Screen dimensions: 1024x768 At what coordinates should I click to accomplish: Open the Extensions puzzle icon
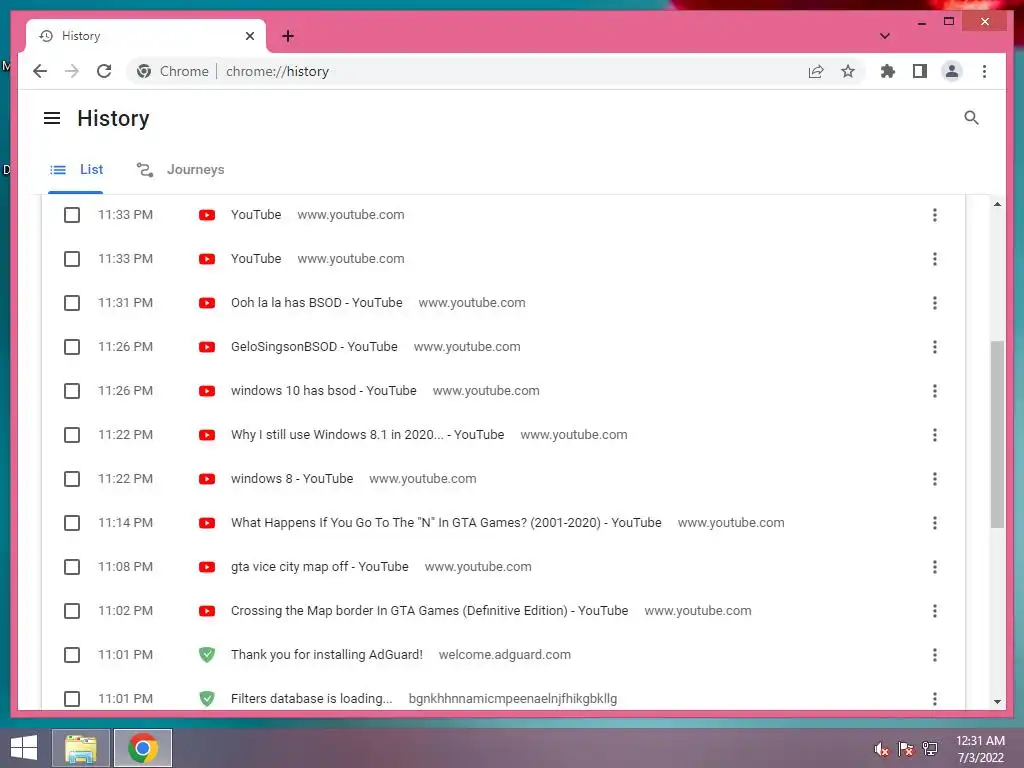[x=888, y=71]
